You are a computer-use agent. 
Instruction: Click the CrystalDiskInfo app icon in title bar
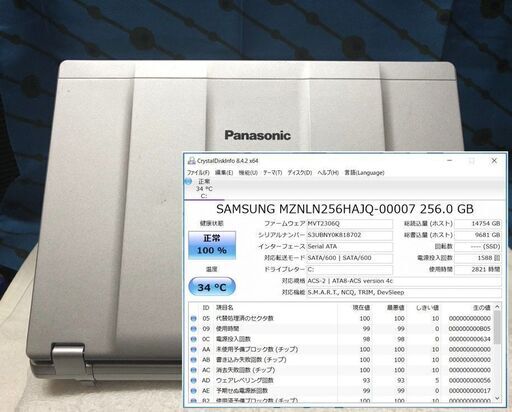pos(191,161)
